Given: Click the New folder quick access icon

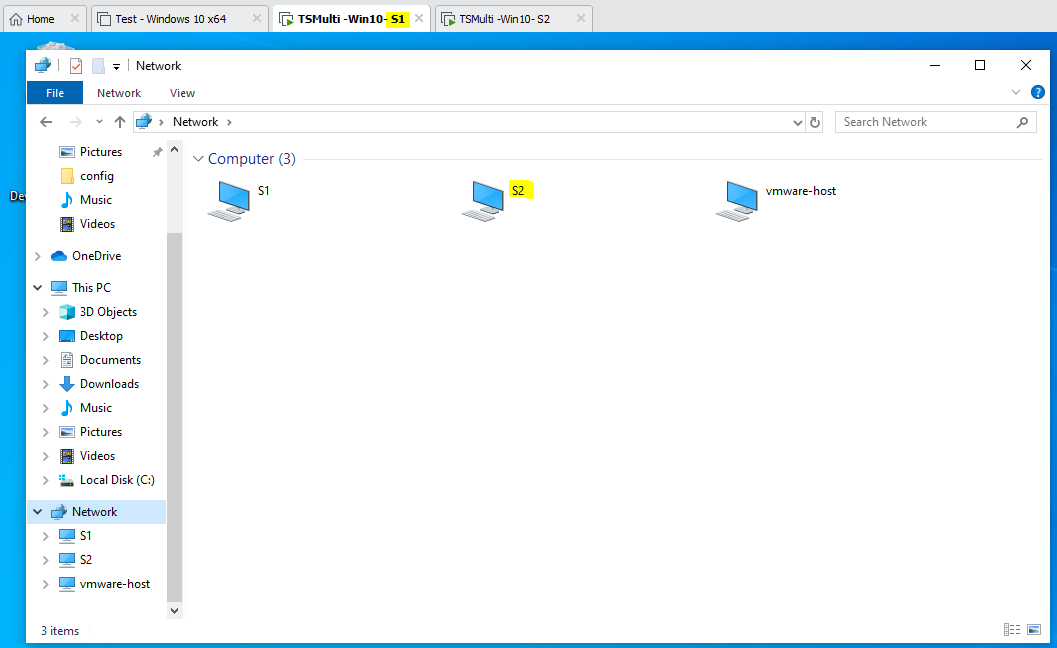Looking at the screenshot, I should [98, 65].
